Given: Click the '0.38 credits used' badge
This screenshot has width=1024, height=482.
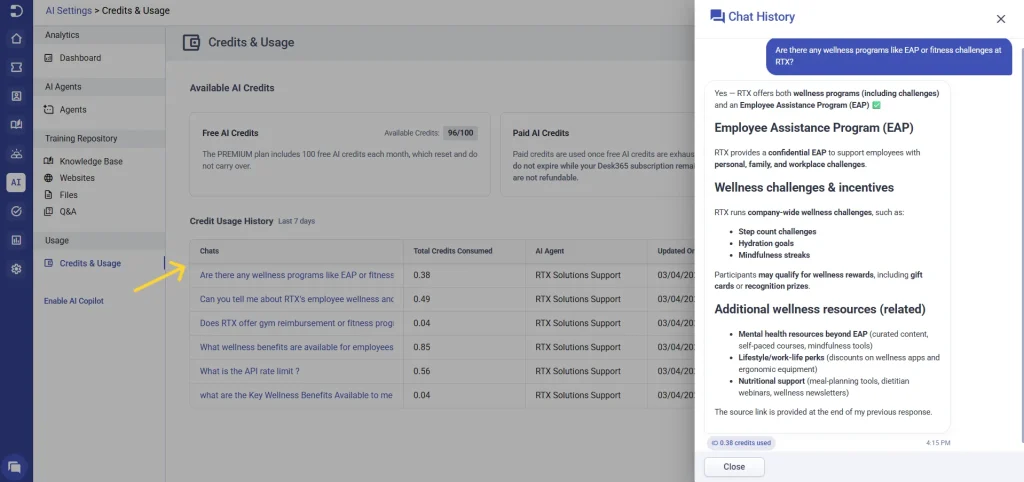Looking at the screenshot, I should (x=741, y=443).
